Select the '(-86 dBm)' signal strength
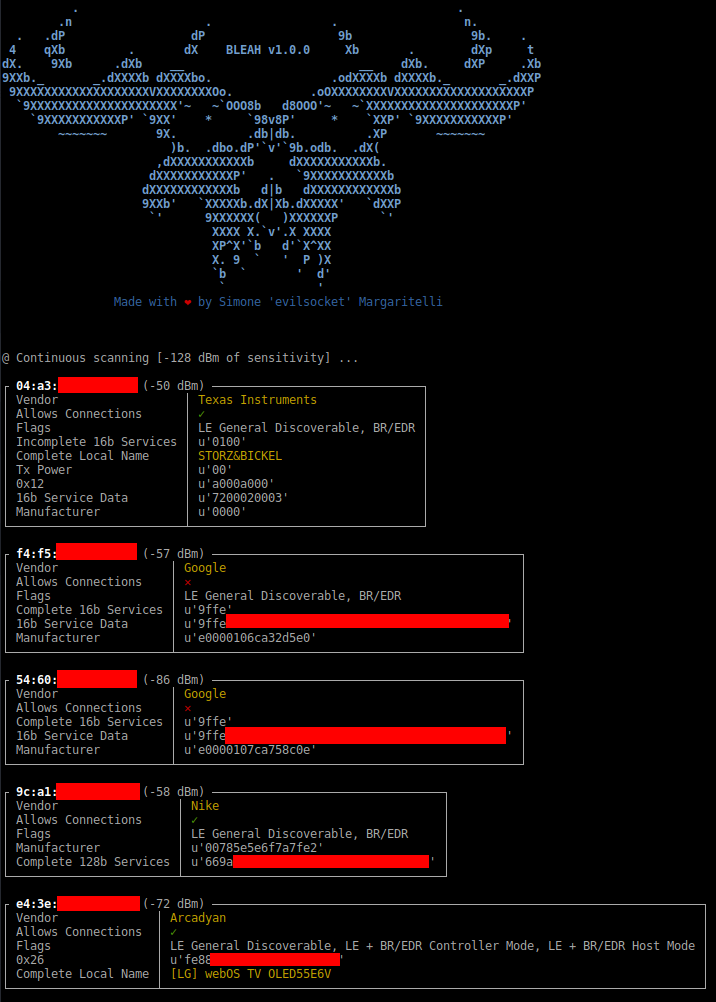 [x=174, y=679]
